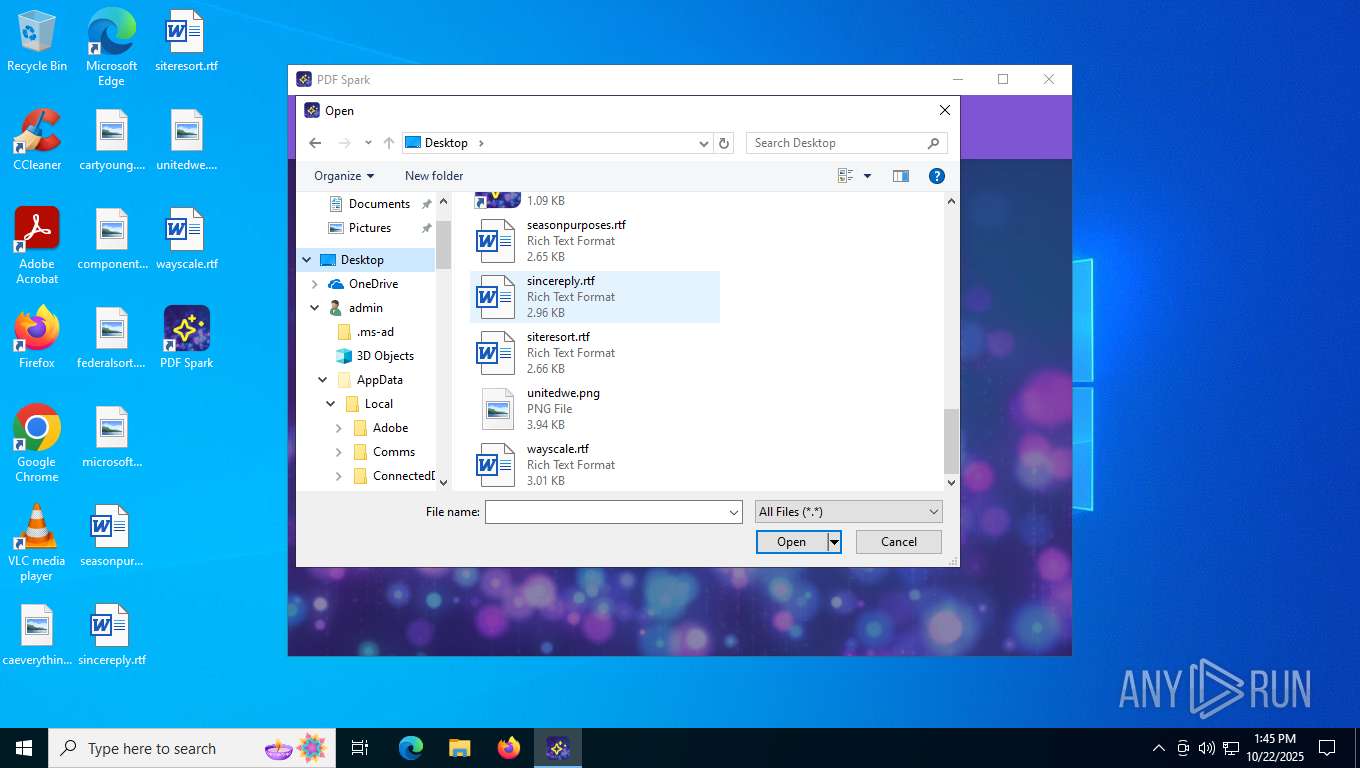Expand the OneDrive tree node
The height and width of the screenshot is (768, 1360).
point(315,284)
